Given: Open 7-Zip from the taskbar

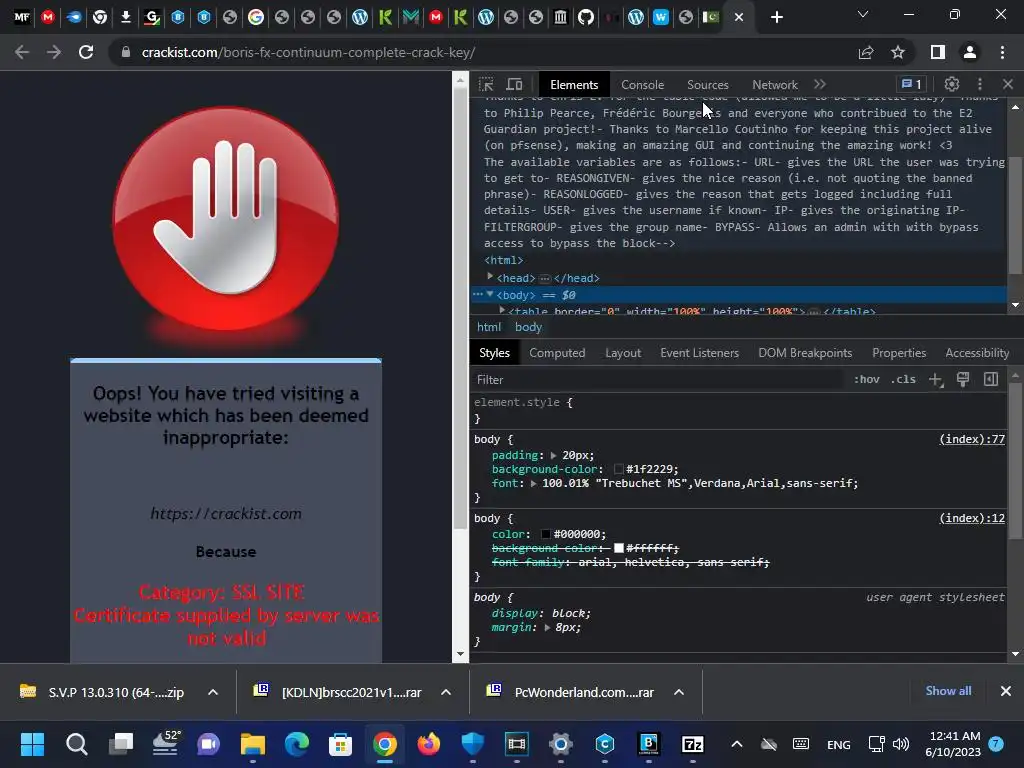Looking at the screenshot, I should (x=692, y=744).
